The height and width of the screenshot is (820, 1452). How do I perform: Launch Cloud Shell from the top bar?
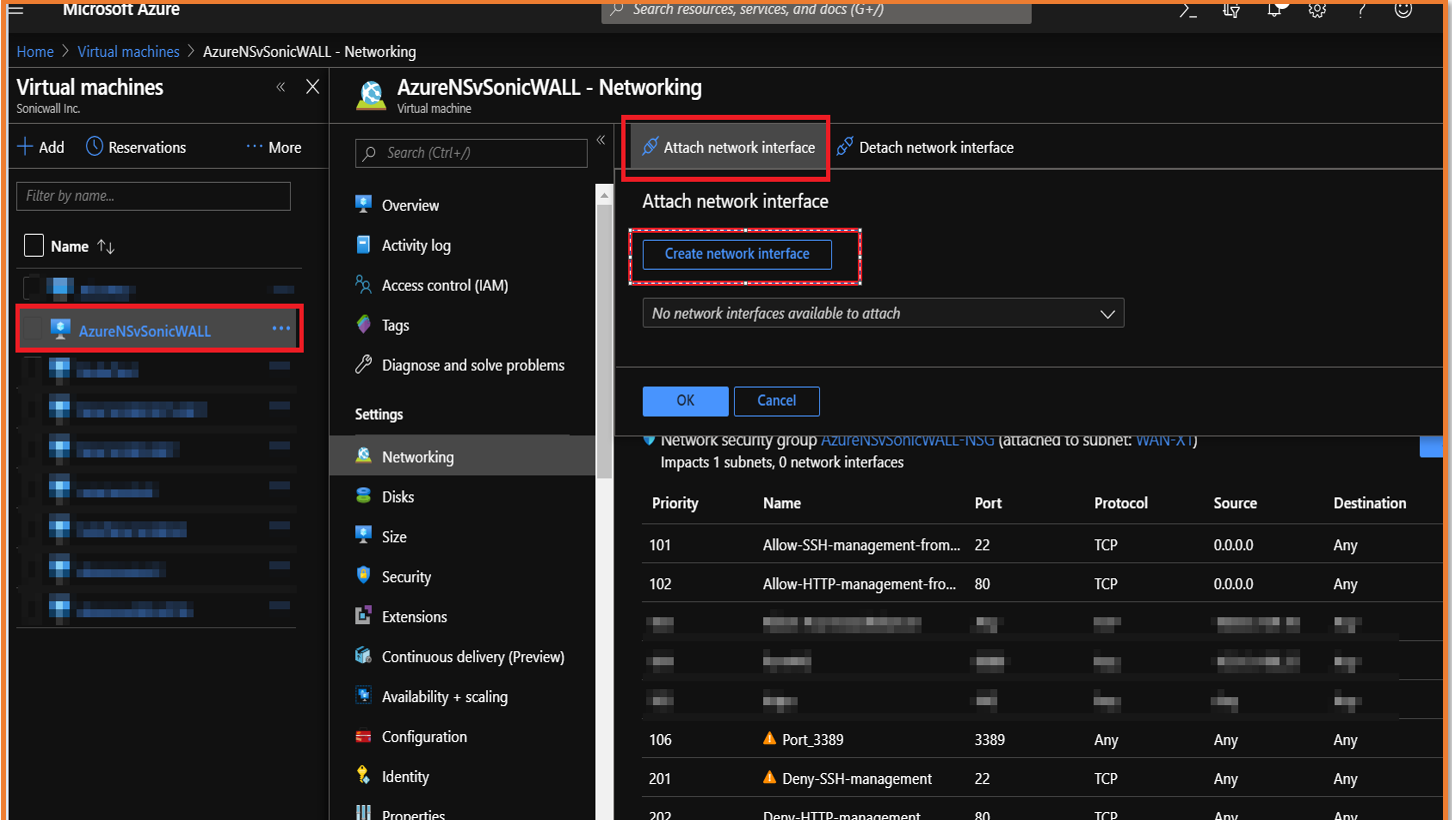point(1188,10)
